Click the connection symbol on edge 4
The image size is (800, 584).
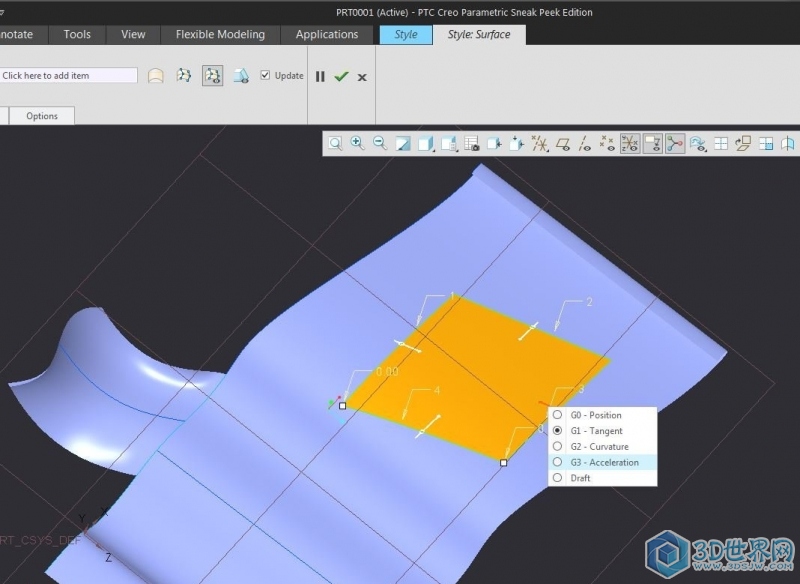[x=428, y=425]
